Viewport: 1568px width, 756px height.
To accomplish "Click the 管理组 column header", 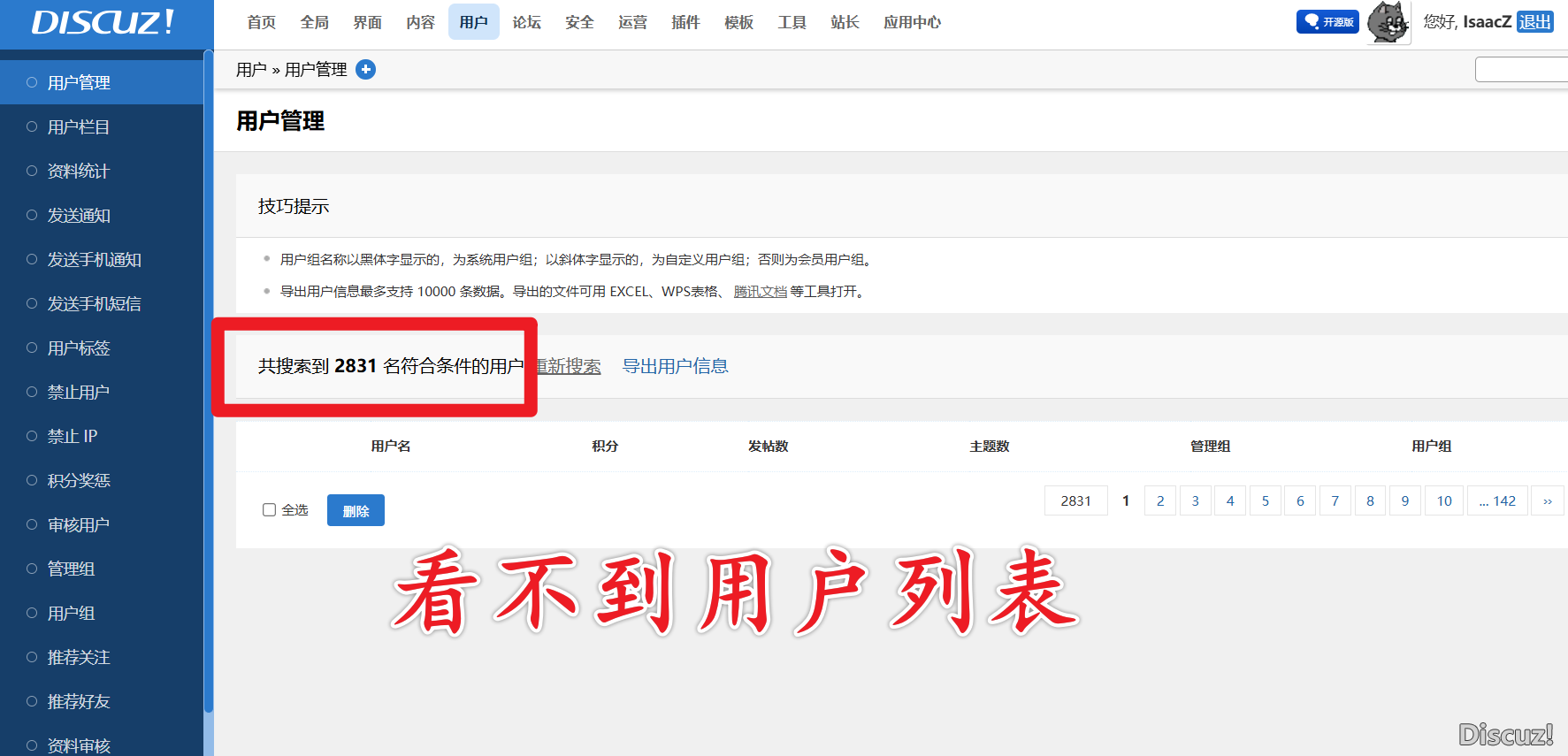I will pos(1211,447).
